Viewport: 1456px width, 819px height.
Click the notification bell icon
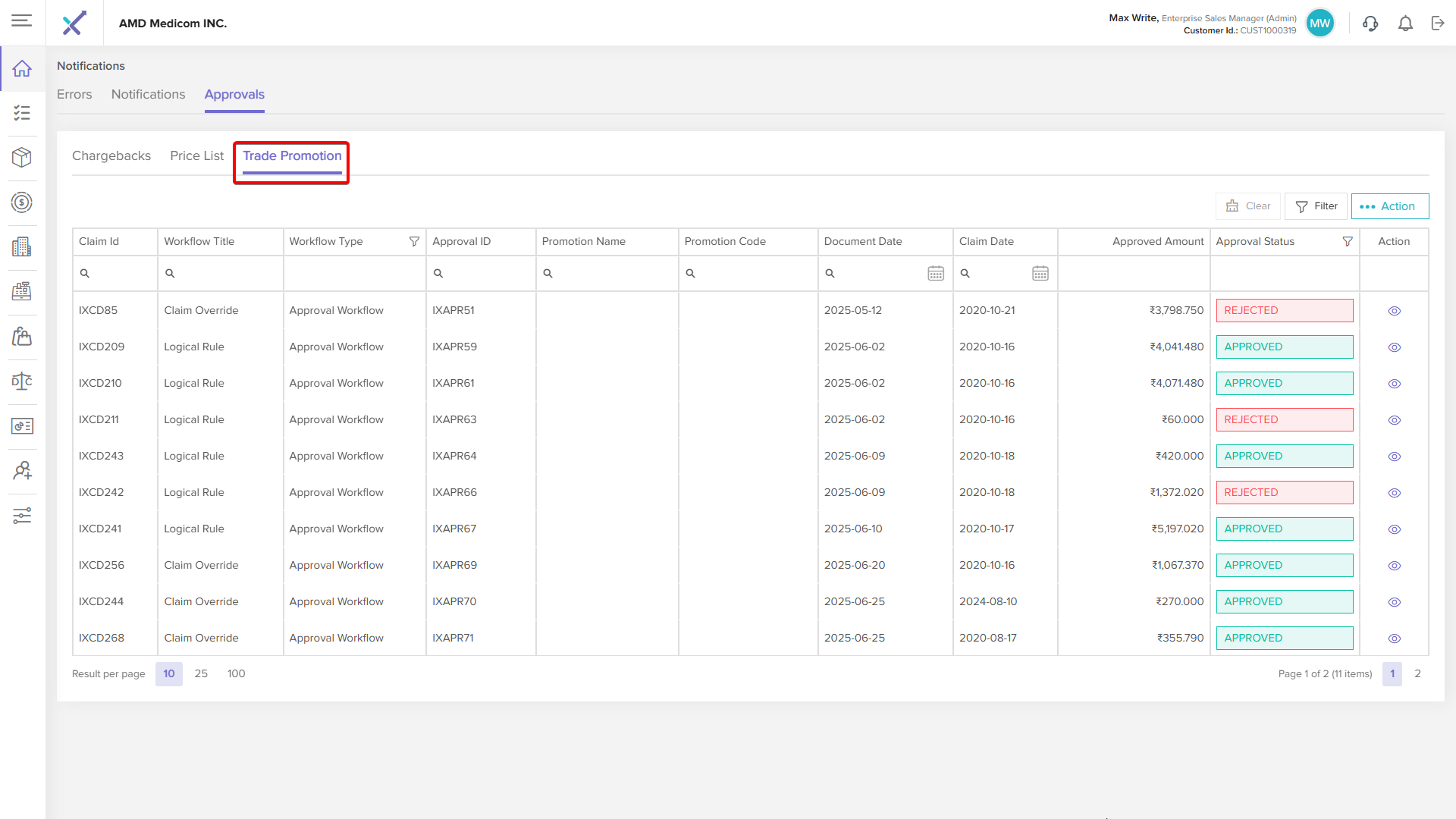1405,24
